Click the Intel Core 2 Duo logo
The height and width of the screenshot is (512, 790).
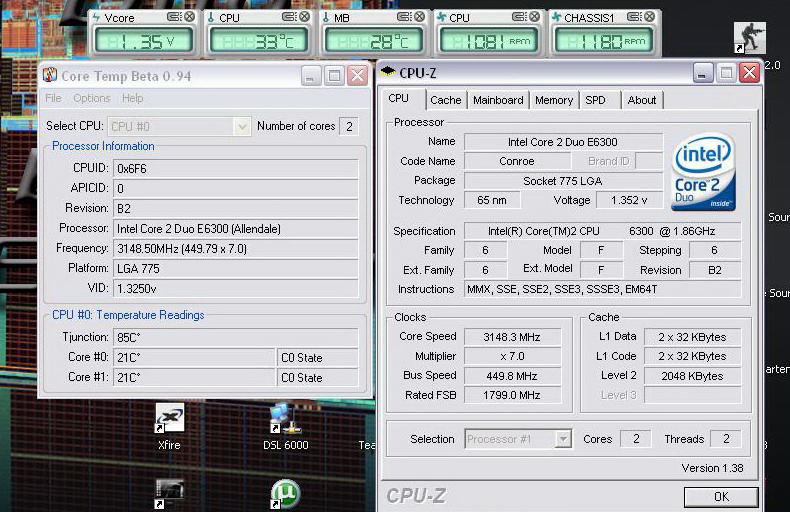703,172
